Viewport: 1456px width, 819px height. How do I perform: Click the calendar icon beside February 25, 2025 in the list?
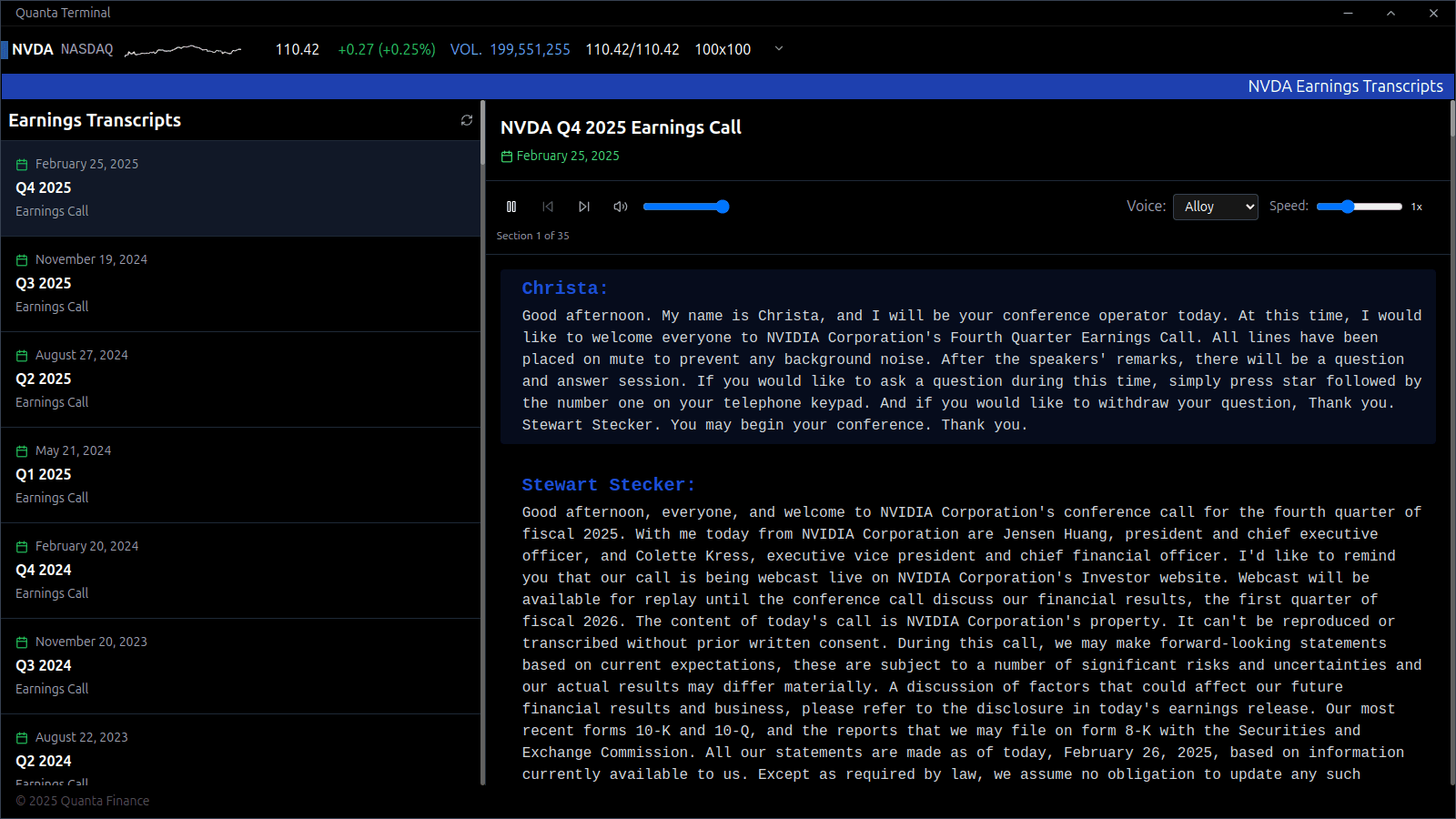coord(22,165)
